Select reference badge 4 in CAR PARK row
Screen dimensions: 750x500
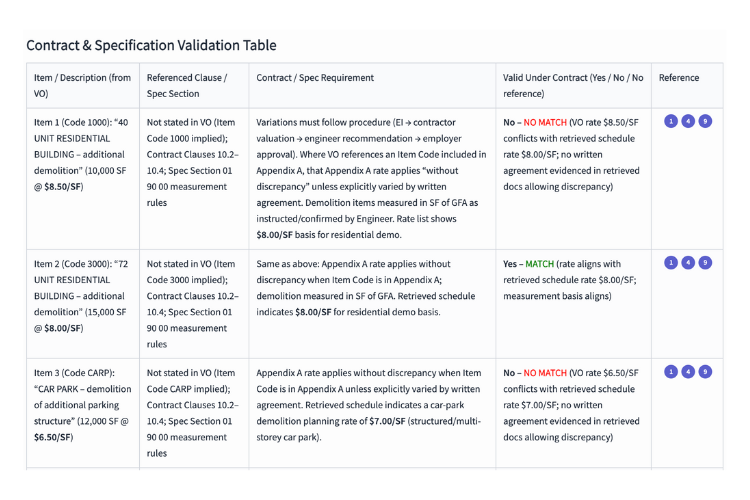coord(688,371)
